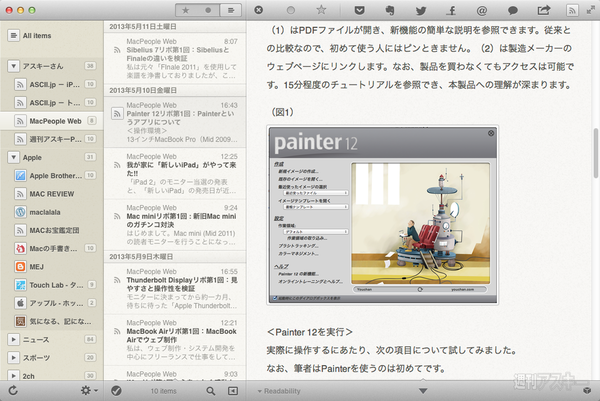Open Mac miniリポ第1回 article
This screenshot has width=600, height=401.
(175, 225)
